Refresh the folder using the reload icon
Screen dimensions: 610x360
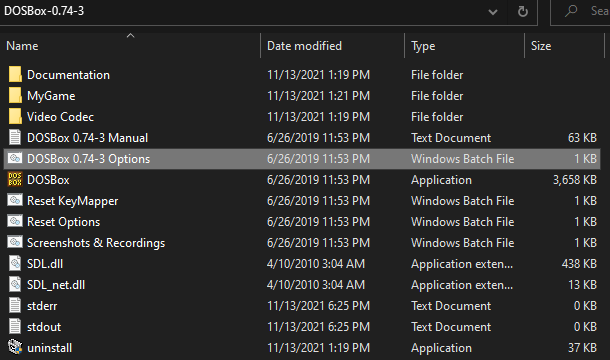(x=523, y=12)
